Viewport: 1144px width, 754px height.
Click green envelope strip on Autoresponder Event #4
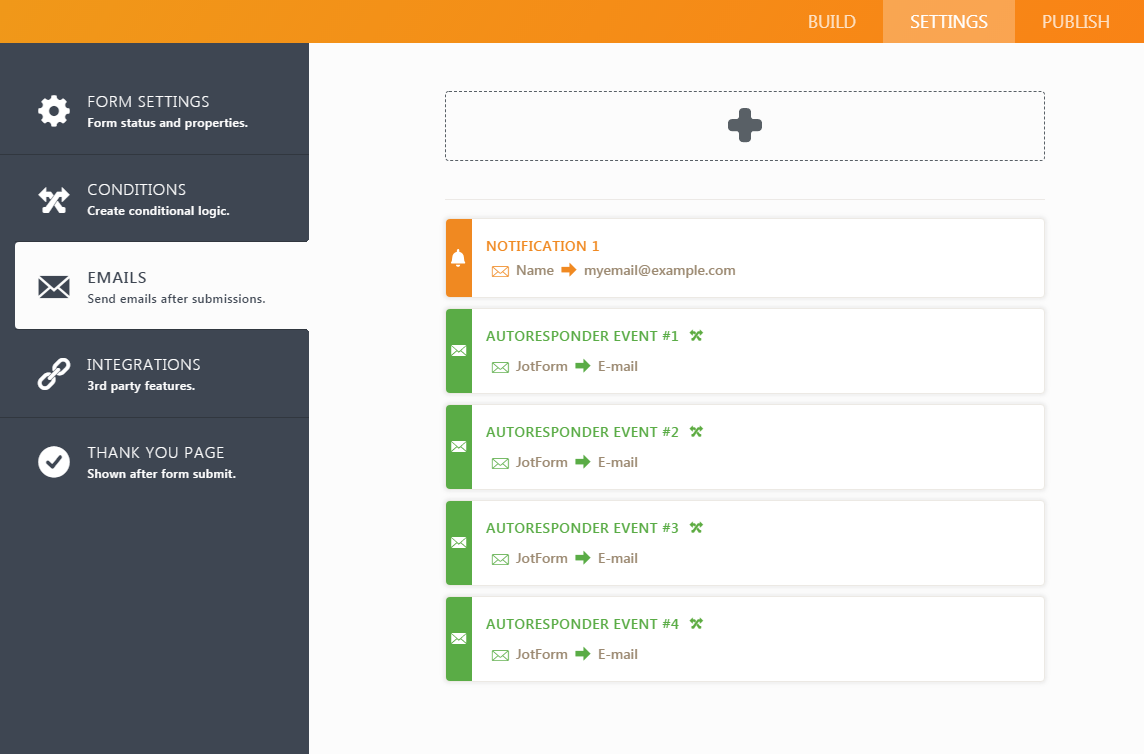pyautogui.click(x=458, y=639)
